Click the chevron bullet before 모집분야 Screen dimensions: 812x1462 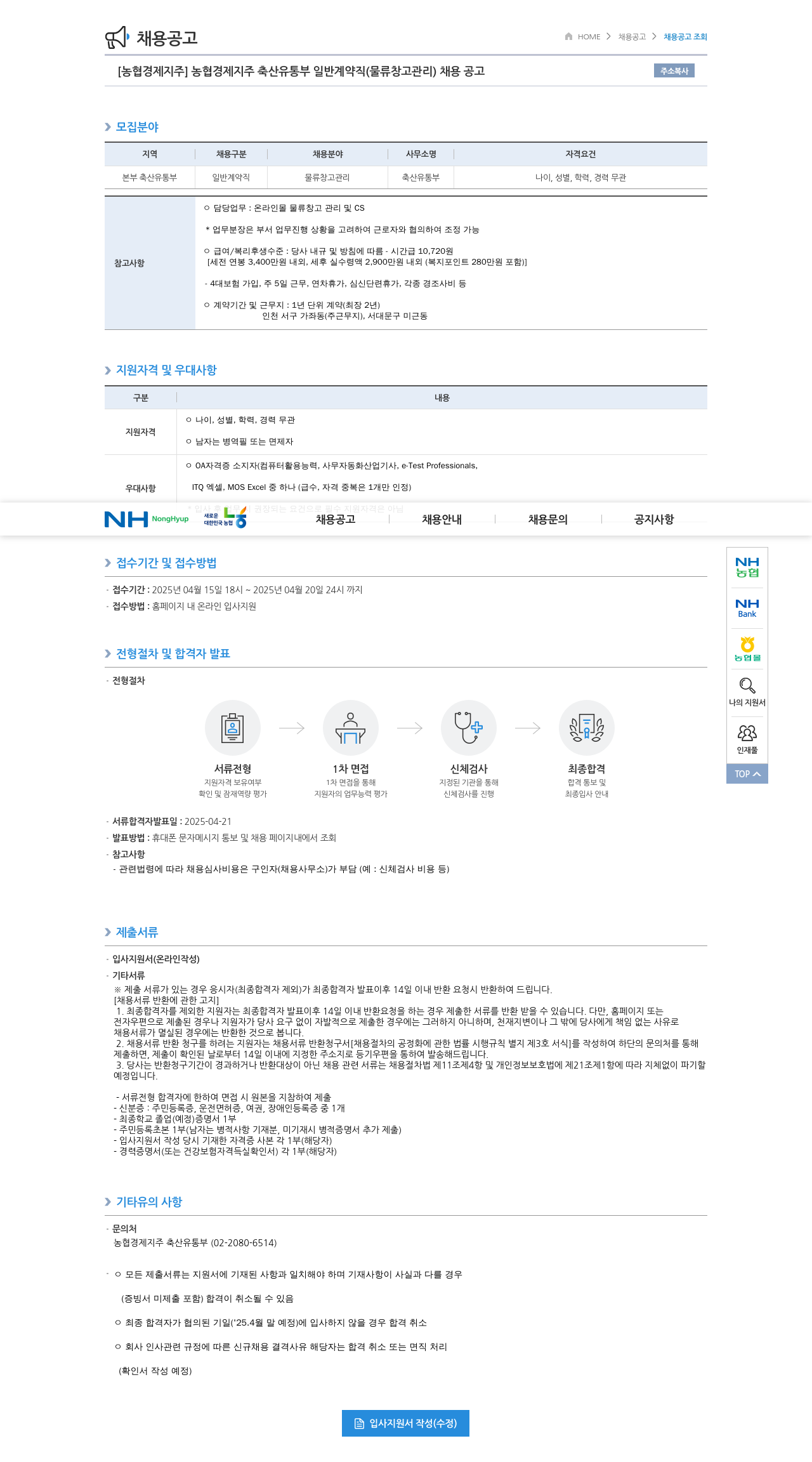tap(108, 127)
